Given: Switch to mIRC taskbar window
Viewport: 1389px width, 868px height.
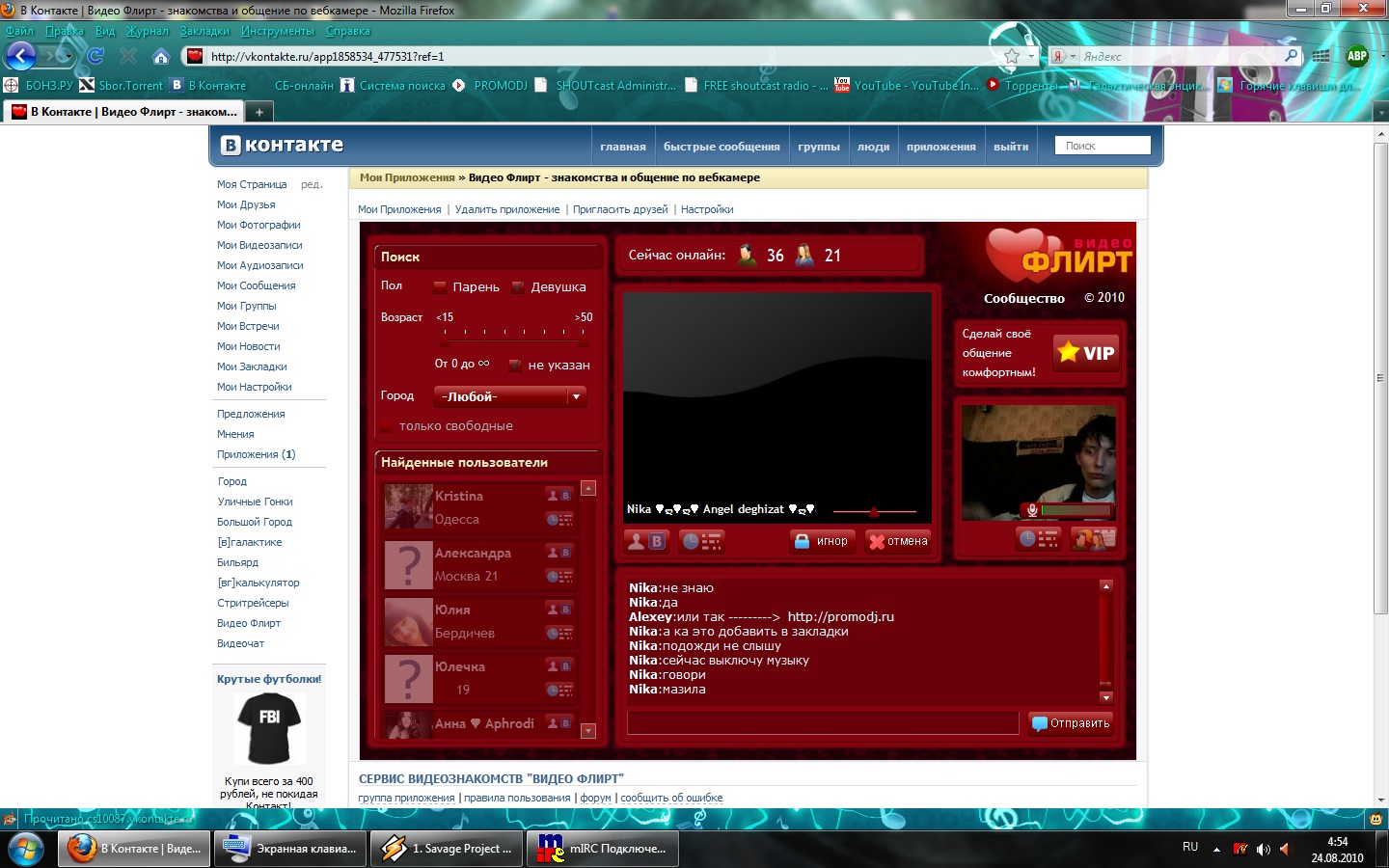Looking at the screenshot, I should pyautogui.click(x=603, y=849).
